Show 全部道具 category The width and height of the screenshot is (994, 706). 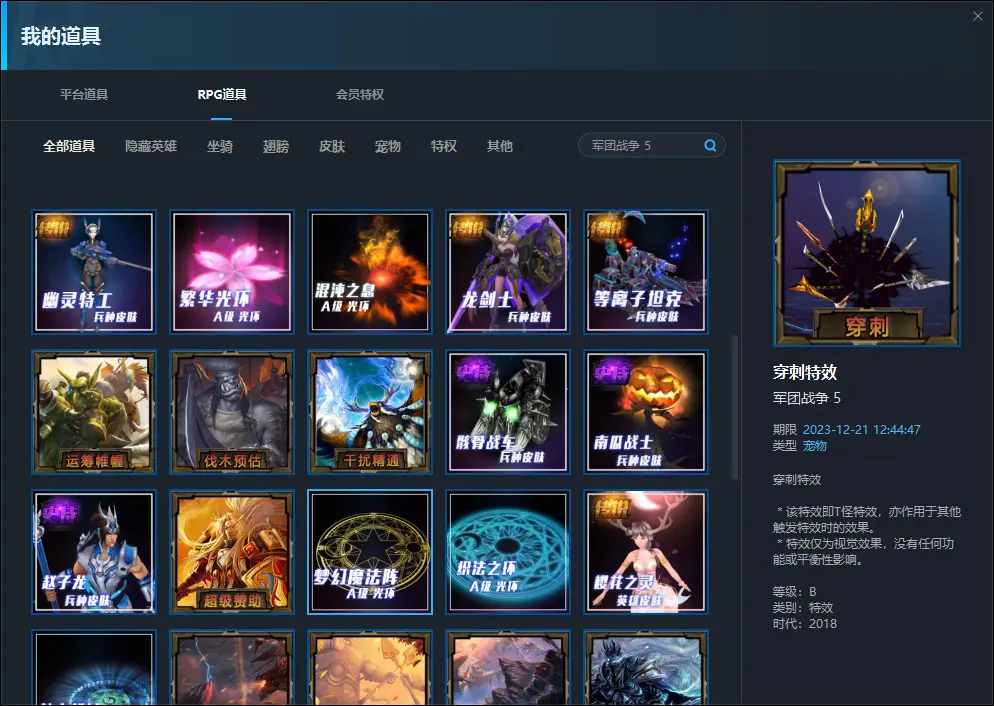(x=69, y=146)
